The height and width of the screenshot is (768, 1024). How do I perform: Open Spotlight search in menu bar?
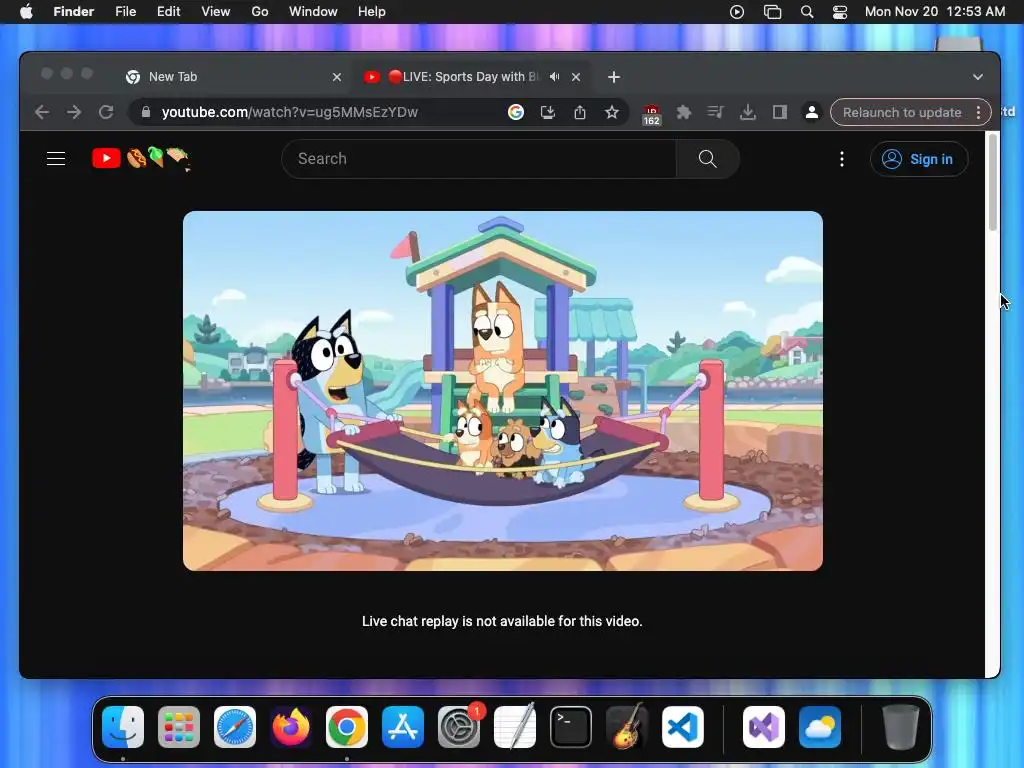pyautogui.click(x=807, y=12)
